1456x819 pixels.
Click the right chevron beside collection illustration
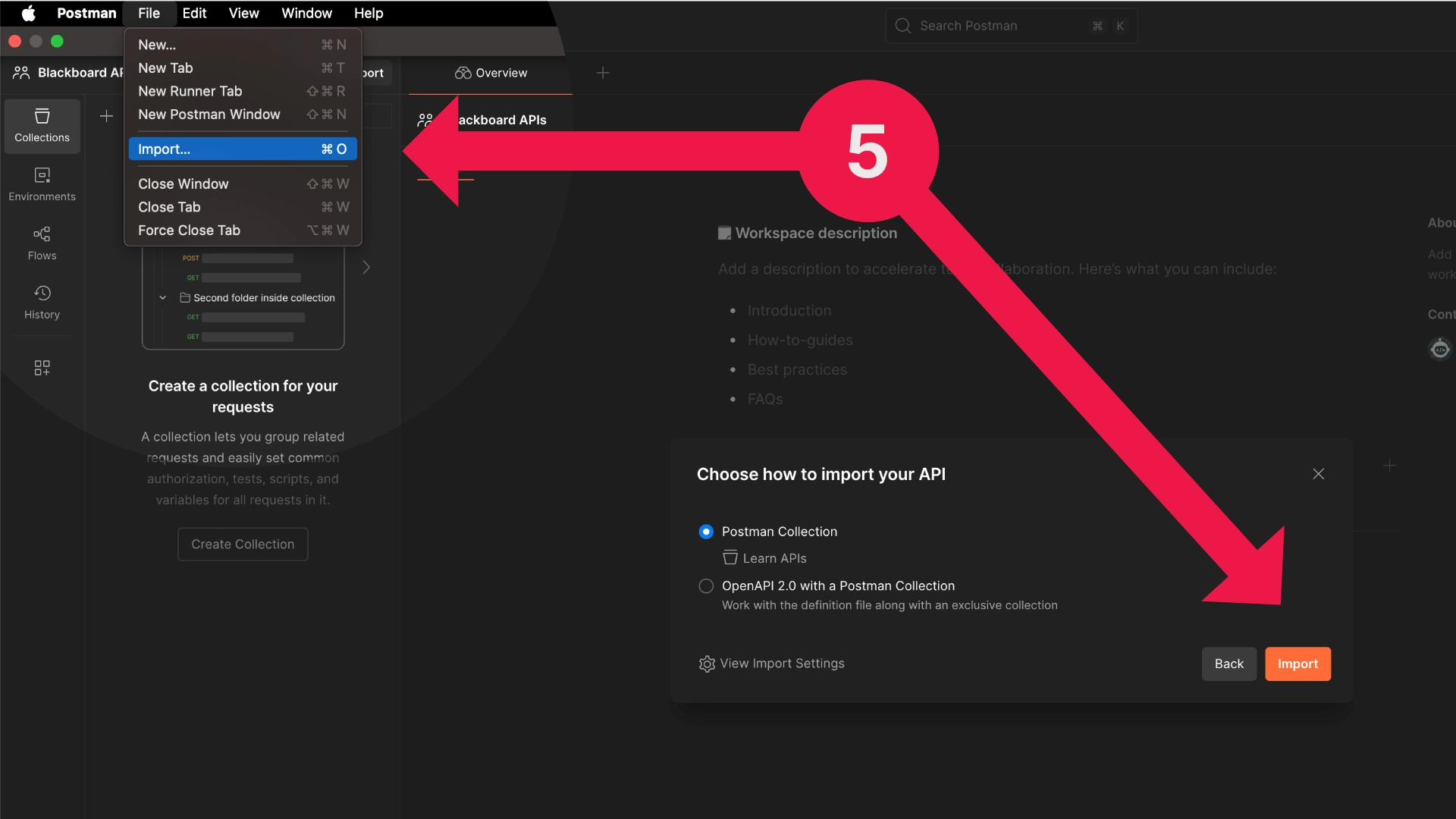point(366,267)
